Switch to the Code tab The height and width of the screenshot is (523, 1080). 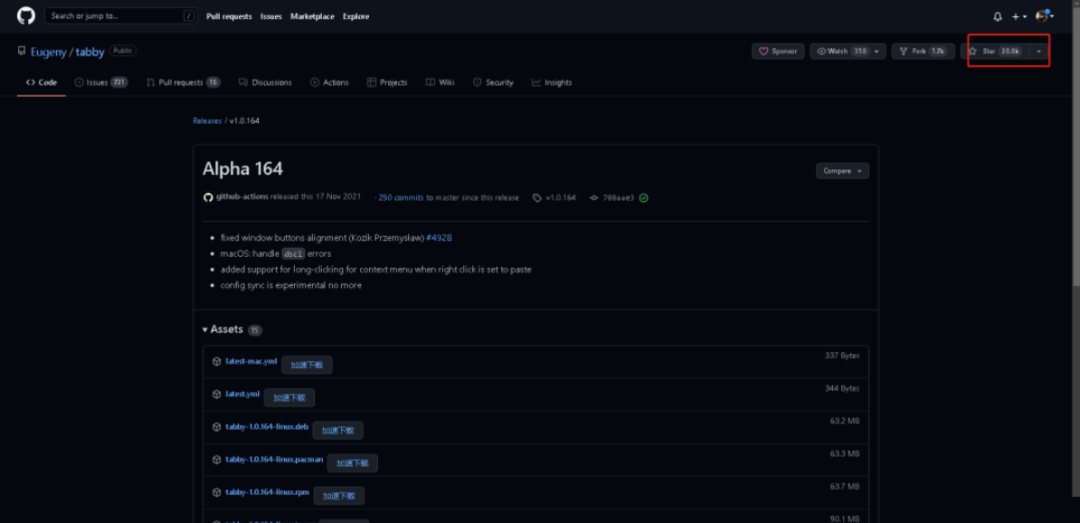(41, 83)
